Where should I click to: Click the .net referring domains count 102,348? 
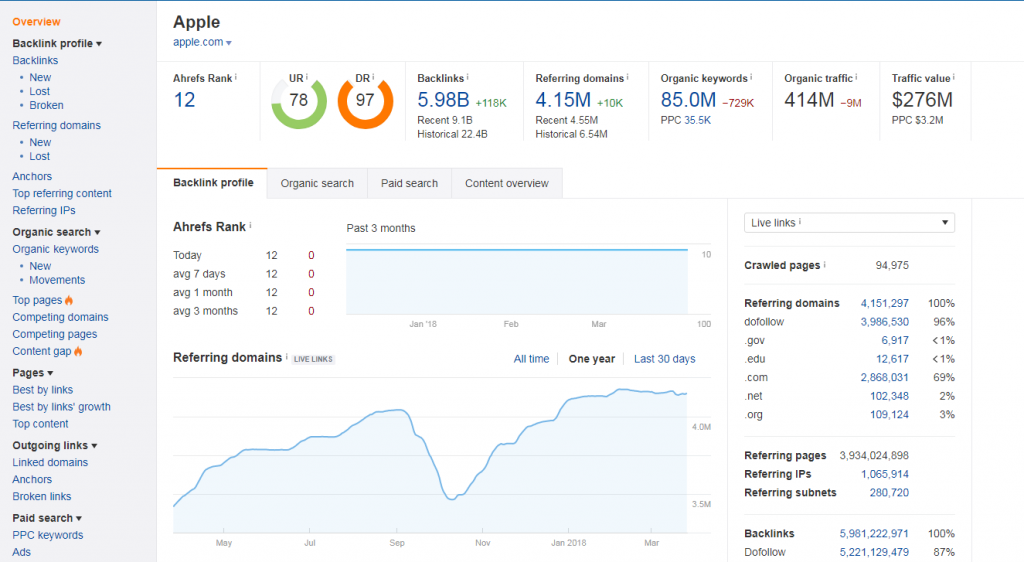[x=889, y=396]
